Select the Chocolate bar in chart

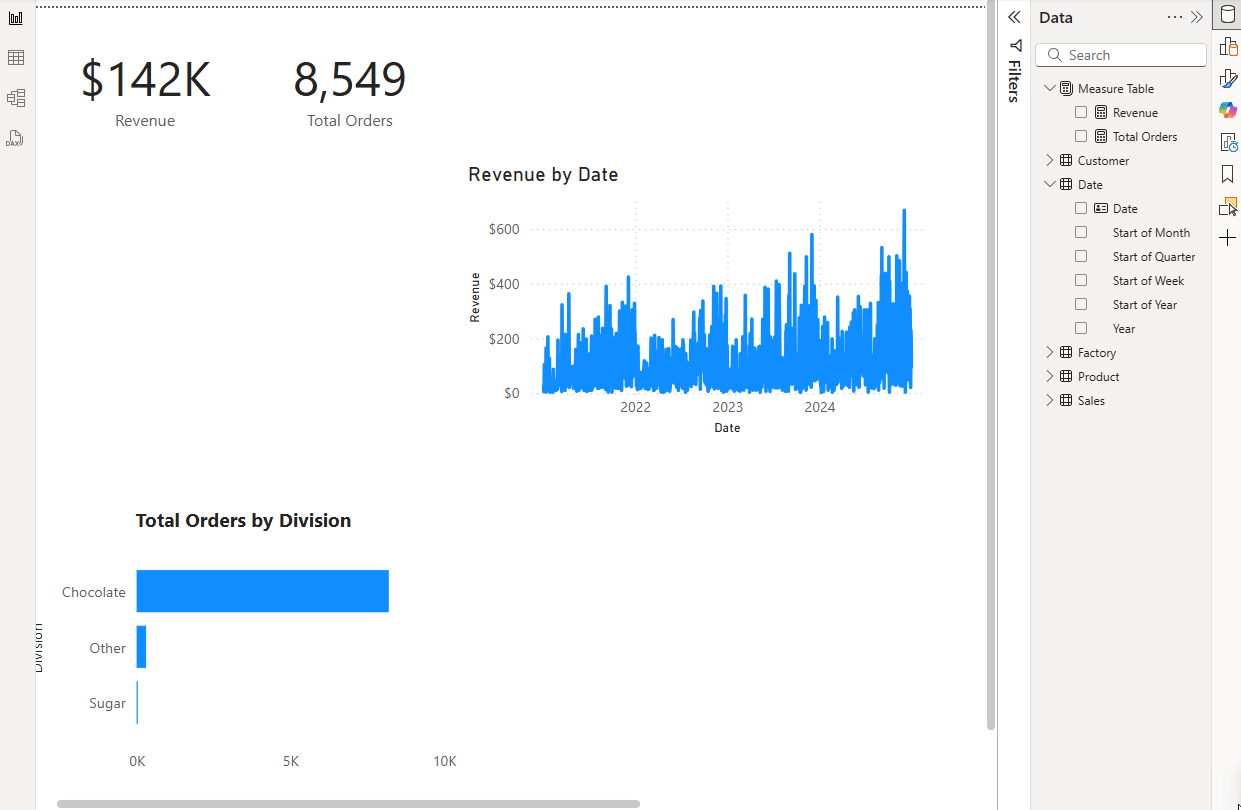point(263,592)
